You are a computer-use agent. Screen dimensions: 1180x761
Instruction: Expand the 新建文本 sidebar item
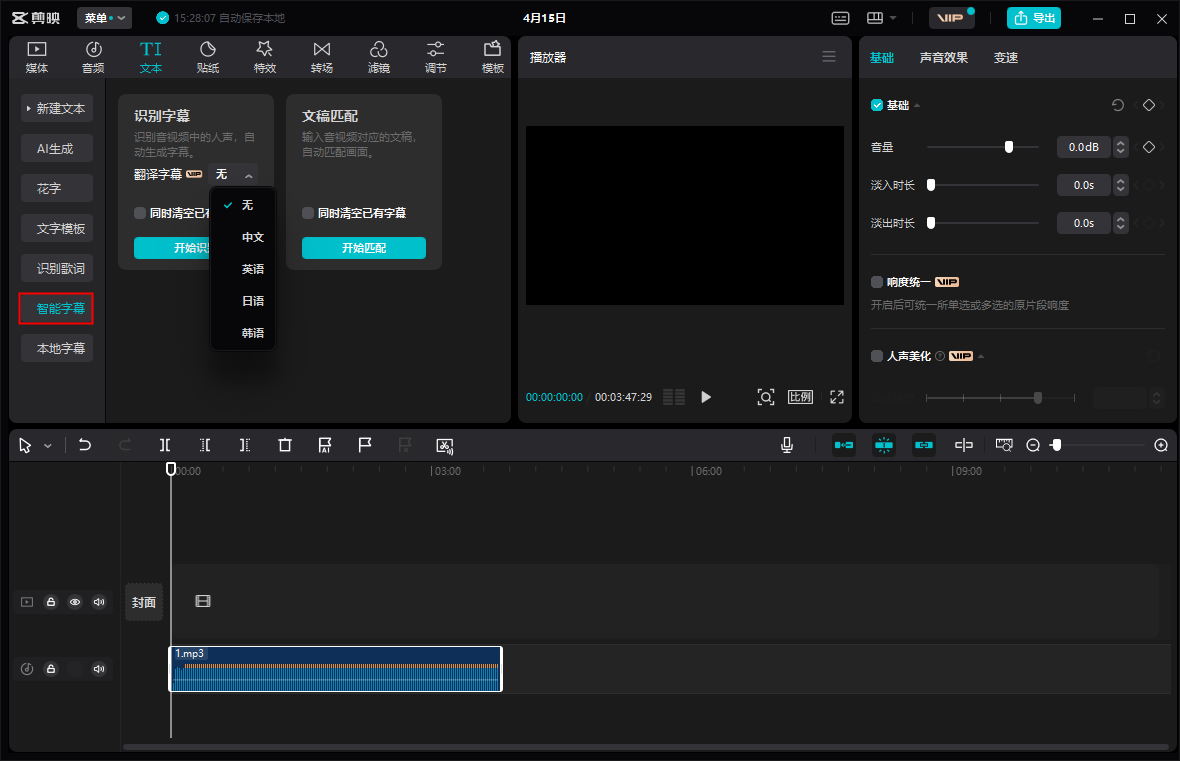click(x=57, y=108)
